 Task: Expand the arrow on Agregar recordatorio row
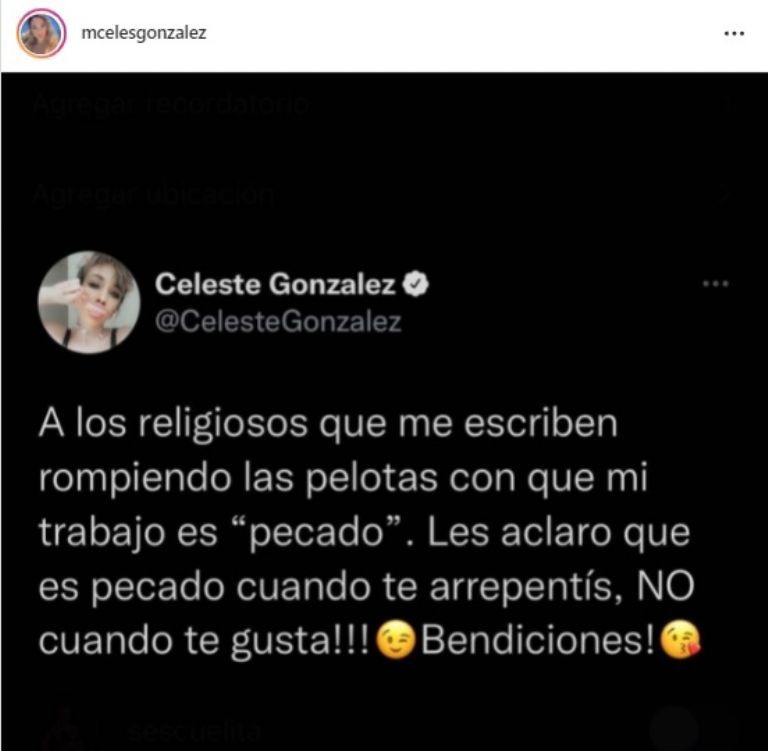(727, 104)
